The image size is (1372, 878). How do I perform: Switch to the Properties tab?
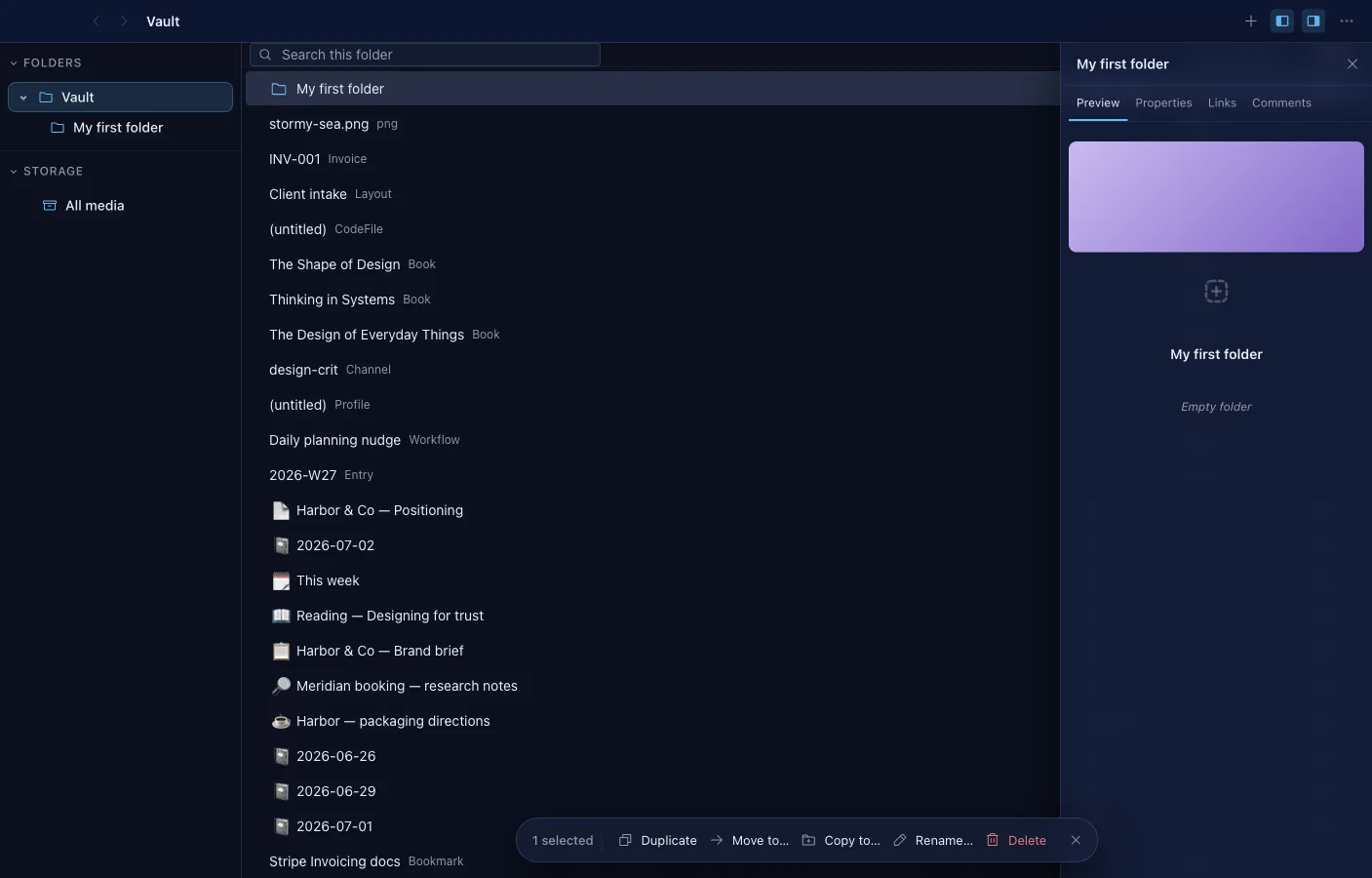[1163, 102]
